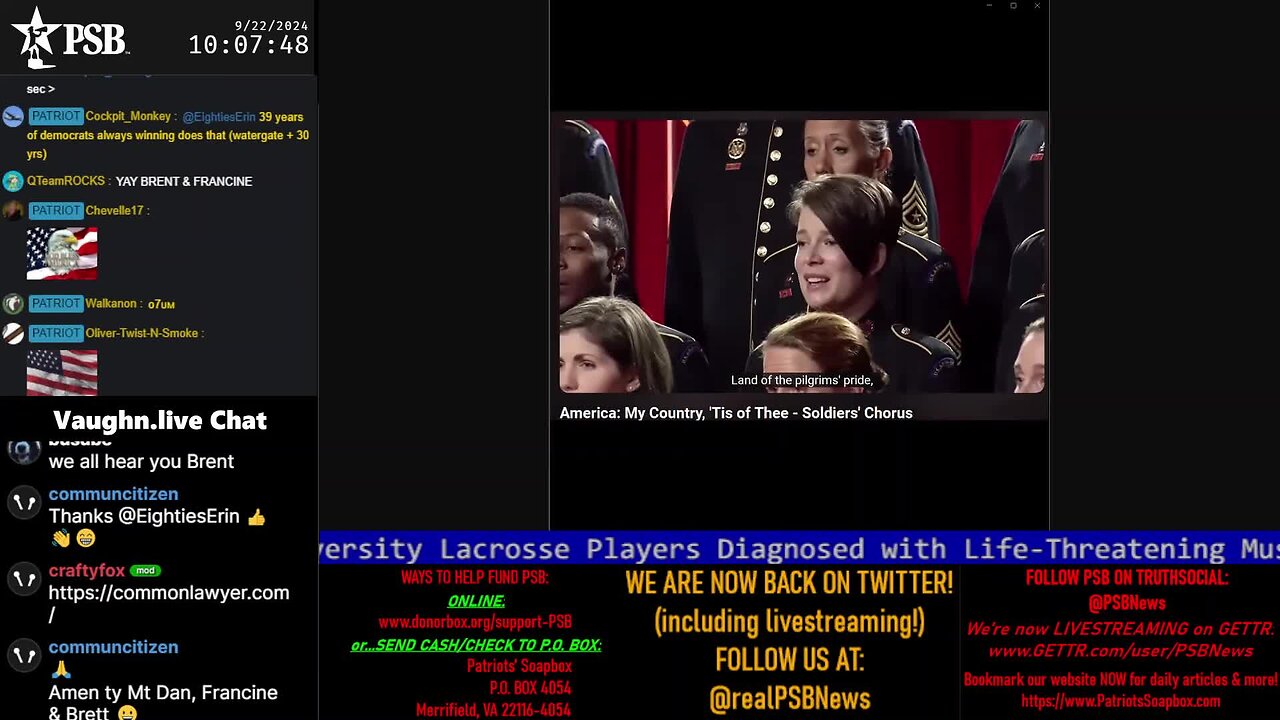Maximize the video player window
The width and height of the screenshot is (1280, 720).
point(1013,6)
